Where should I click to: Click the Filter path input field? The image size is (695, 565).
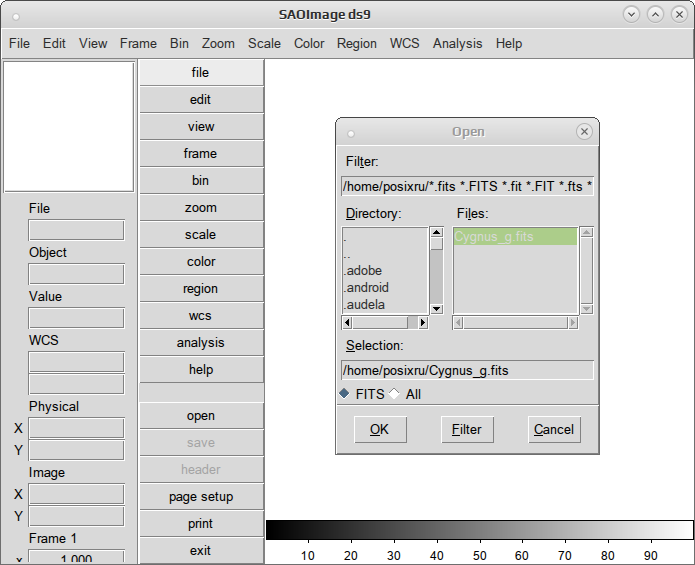[x=467, y=187]
